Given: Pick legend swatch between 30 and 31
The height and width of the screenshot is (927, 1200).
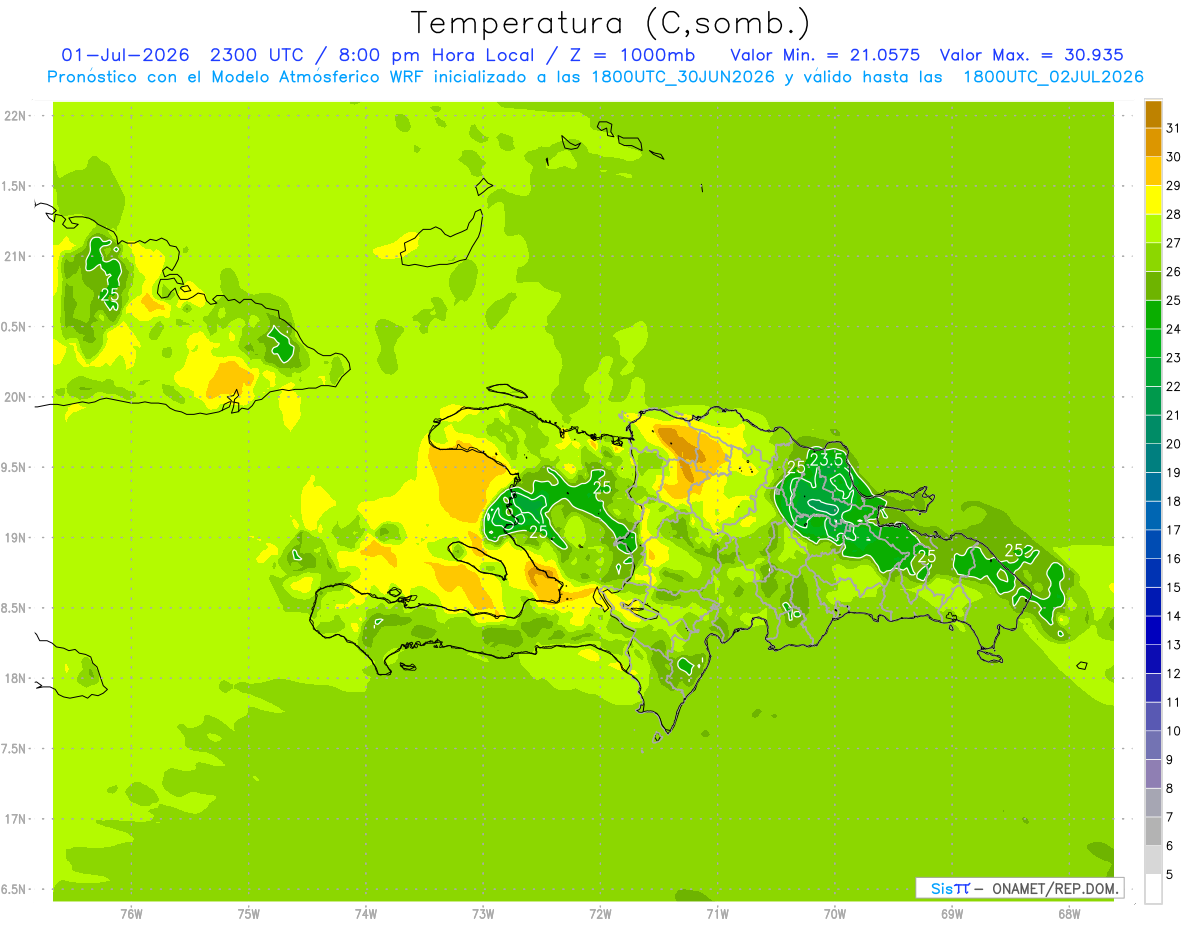Looking at the screenshot, I should tap(1153, 142).
